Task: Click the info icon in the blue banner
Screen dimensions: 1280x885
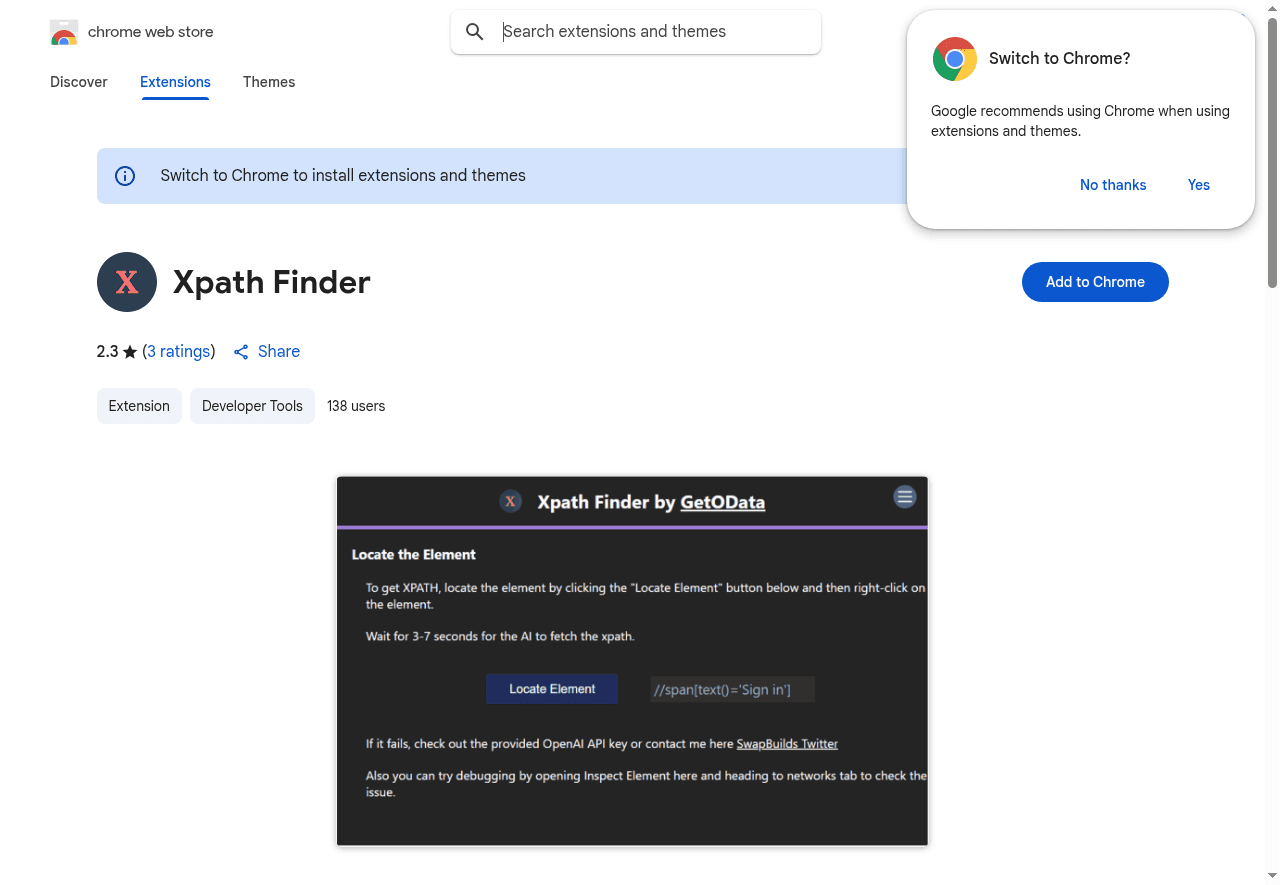Action: pos(124,175)
